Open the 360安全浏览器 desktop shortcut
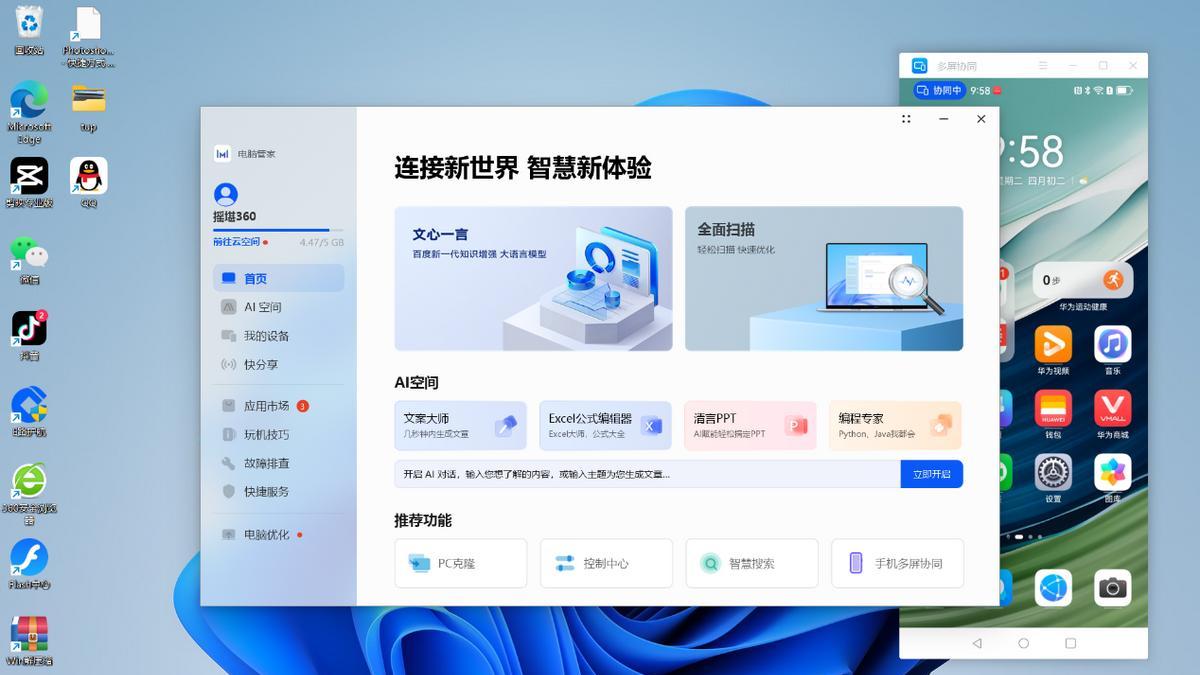 point(29,494)
